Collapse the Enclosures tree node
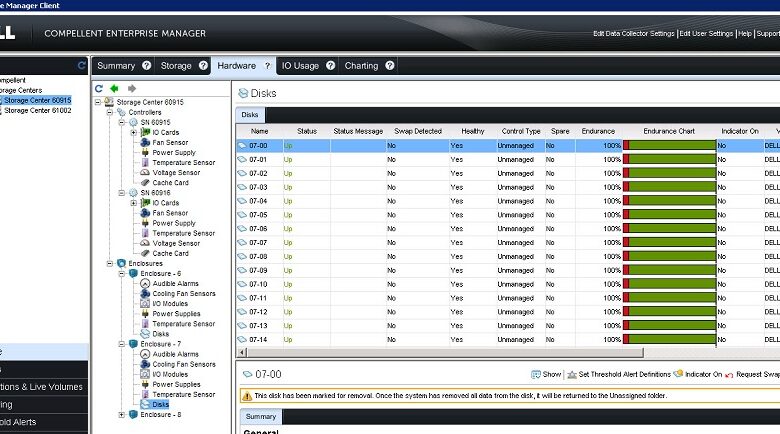 (x=110, y=263)
